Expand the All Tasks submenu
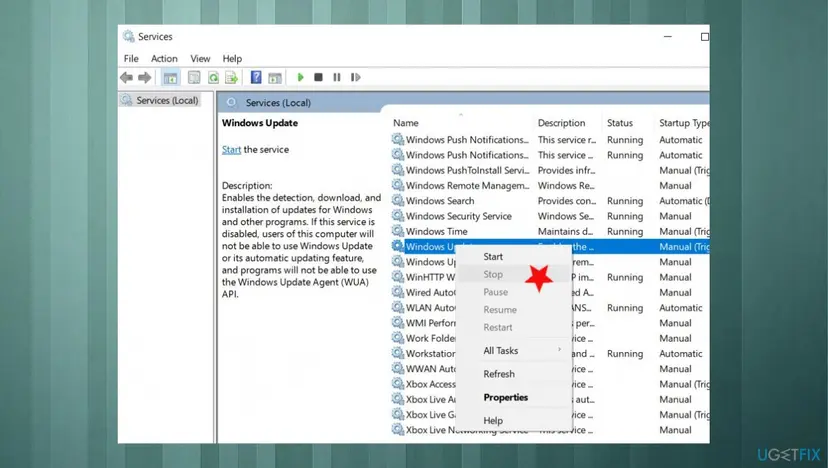 point(513,351)
